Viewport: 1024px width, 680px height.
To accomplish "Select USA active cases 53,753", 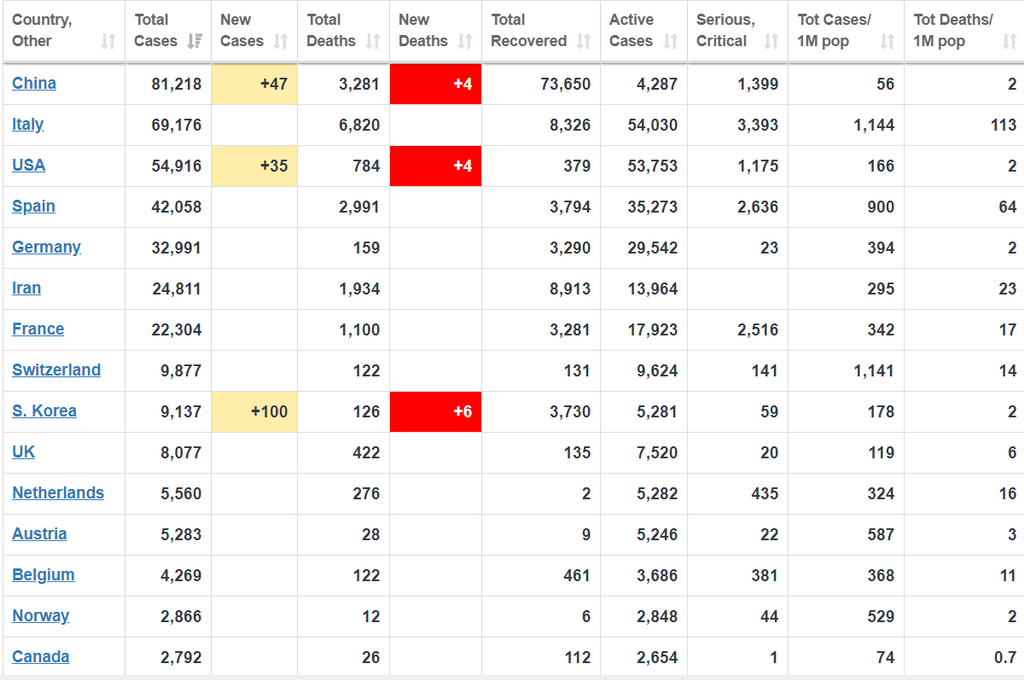I will (652, 166).
